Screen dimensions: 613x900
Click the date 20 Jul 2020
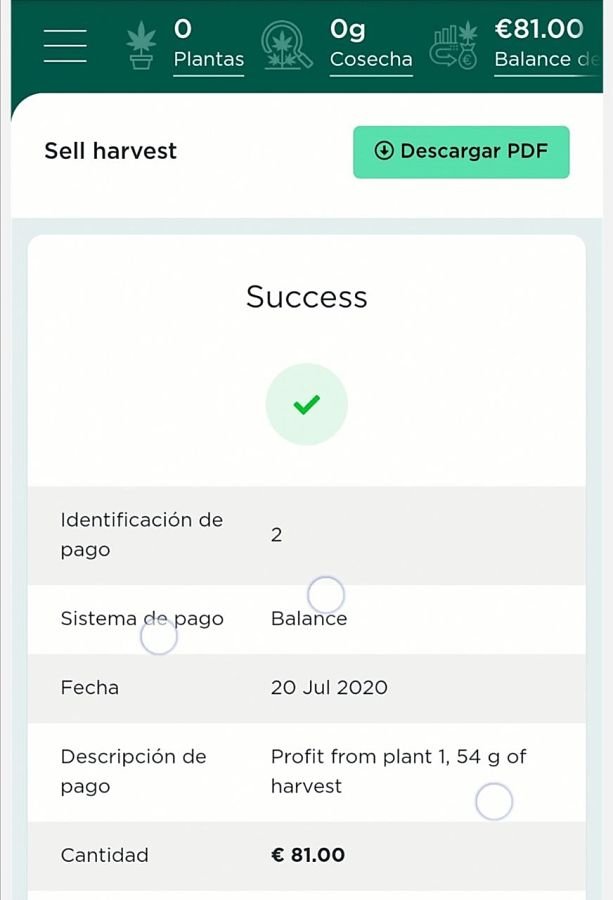pos(329,687)
